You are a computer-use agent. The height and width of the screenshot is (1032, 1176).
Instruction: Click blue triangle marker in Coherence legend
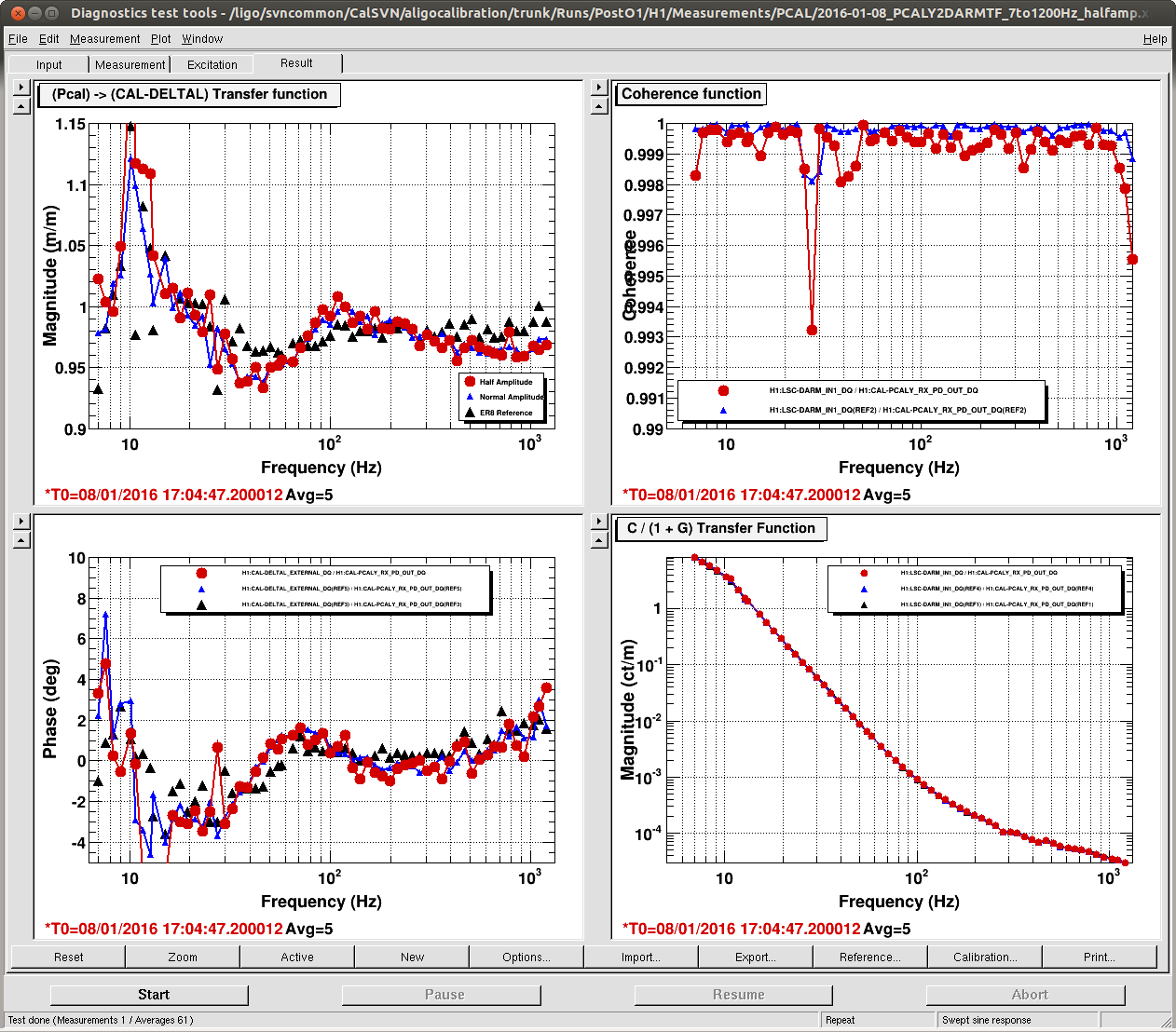(723, 410)
